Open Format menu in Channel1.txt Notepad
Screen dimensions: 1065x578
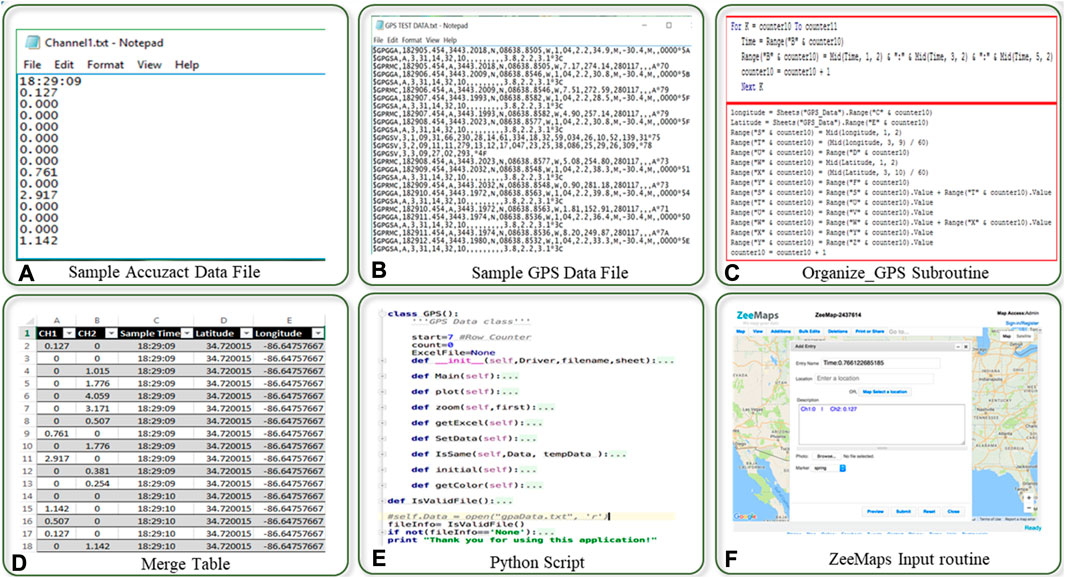(105, 65)
